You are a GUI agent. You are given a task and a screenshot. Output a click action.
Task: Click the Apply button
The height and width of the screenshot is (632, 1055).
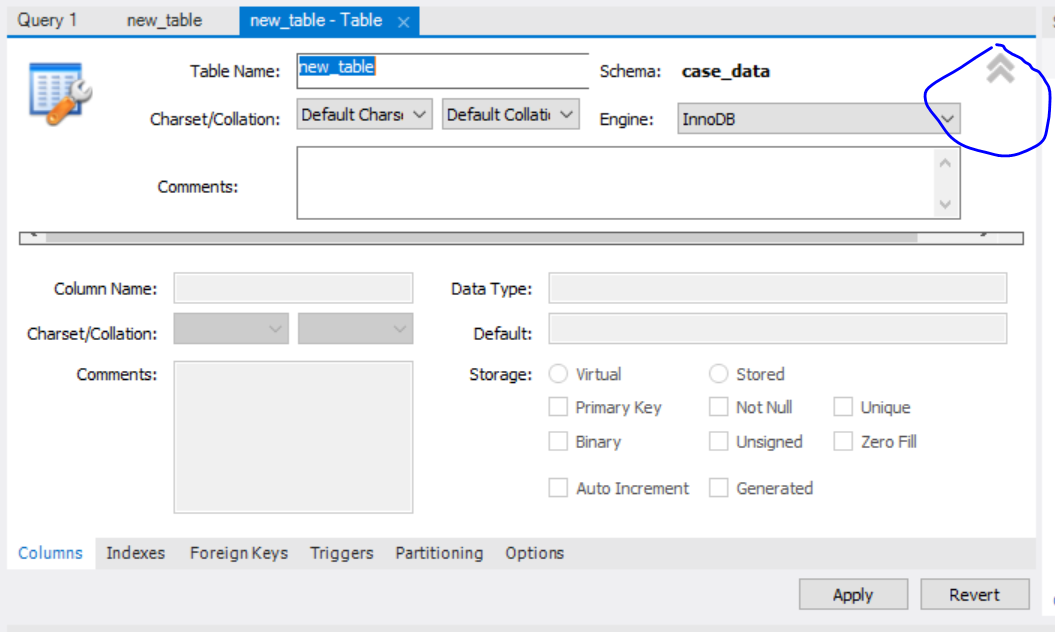pyautogui.click(x=853, y=594)
